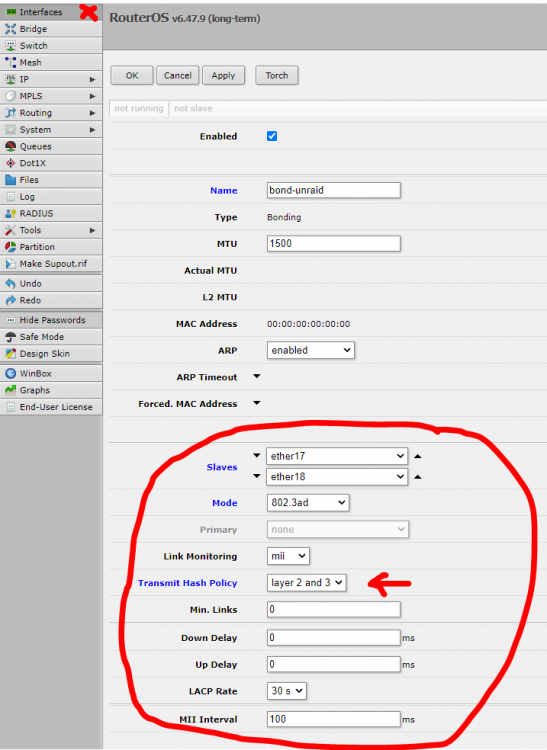The width and height of the screenshot is (547, 750).
Task: Click the Up Delay input field
Action: click(334, 664)
